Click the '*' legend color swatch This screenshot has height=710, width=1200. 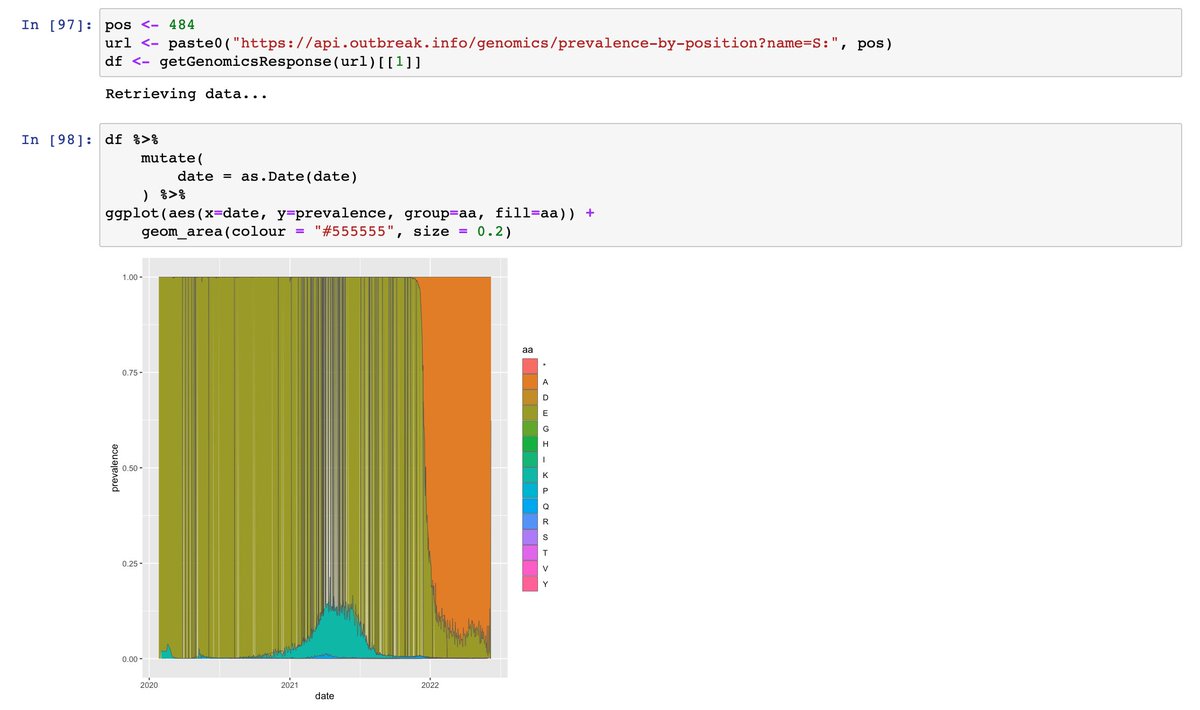(530, 366)
